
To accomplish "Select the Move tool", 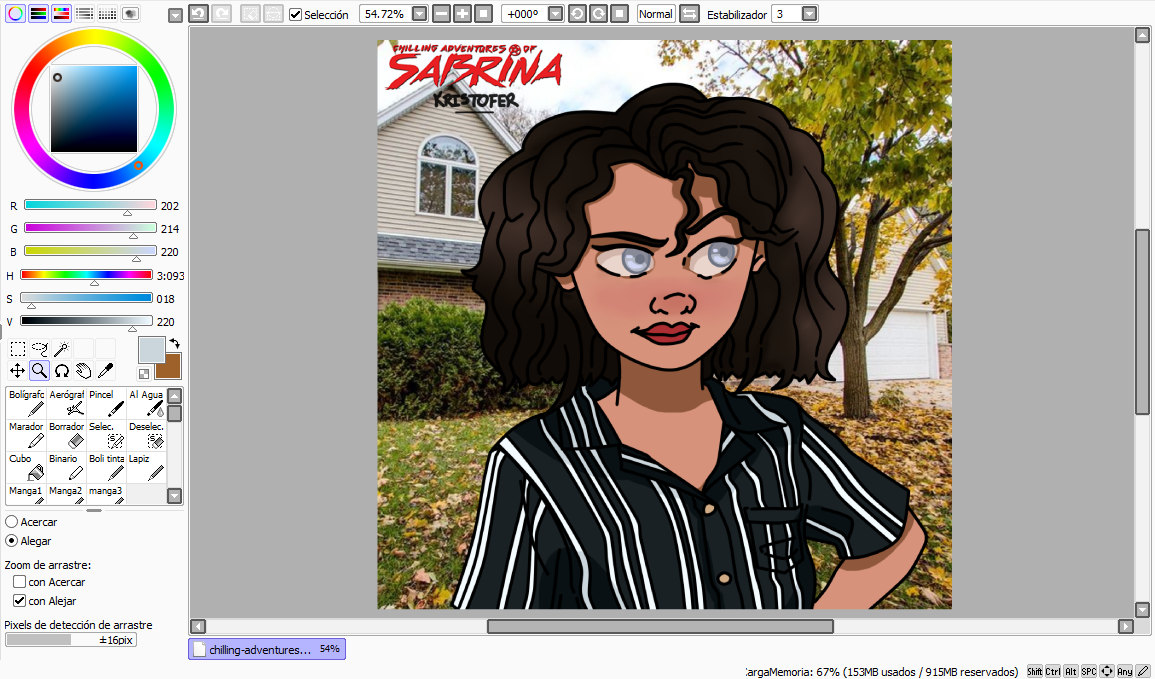I will click(18, 370).
